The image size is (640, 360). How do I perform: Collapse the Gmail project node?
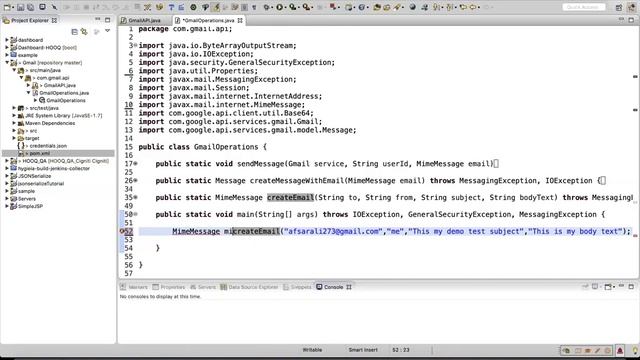pos(7,62)
